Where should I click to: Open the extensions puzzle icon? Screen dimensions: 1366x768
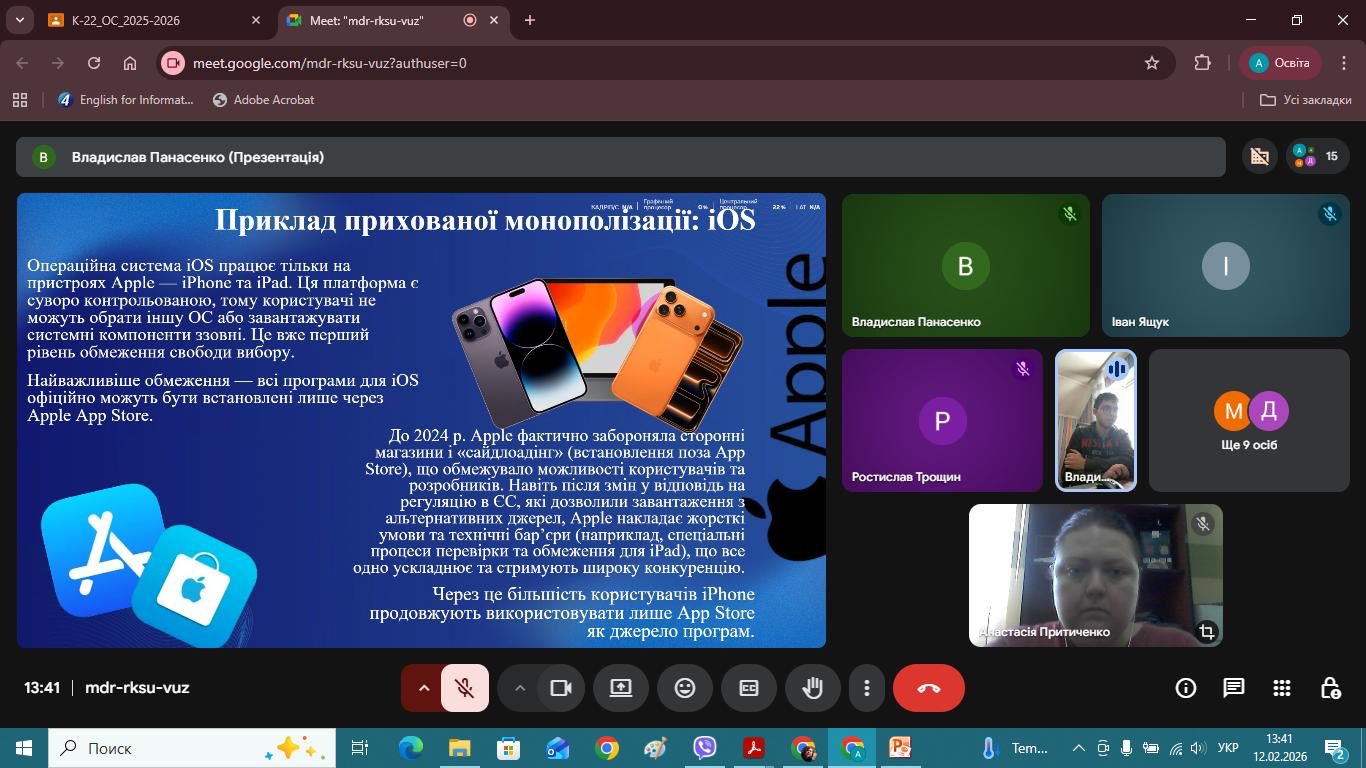pos(1203,63)
